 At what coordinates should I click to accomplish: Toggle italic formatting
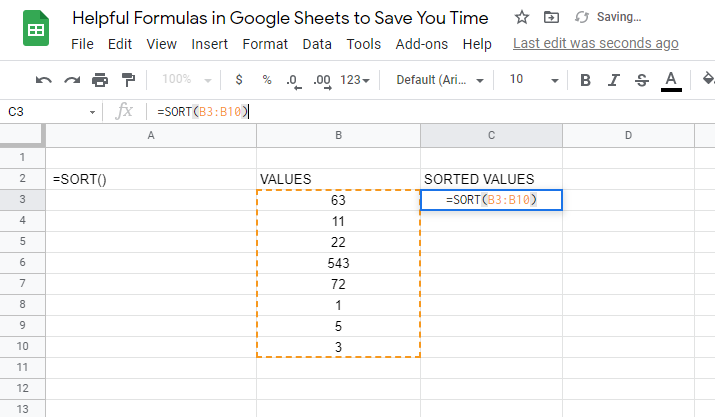pos(614,80)
